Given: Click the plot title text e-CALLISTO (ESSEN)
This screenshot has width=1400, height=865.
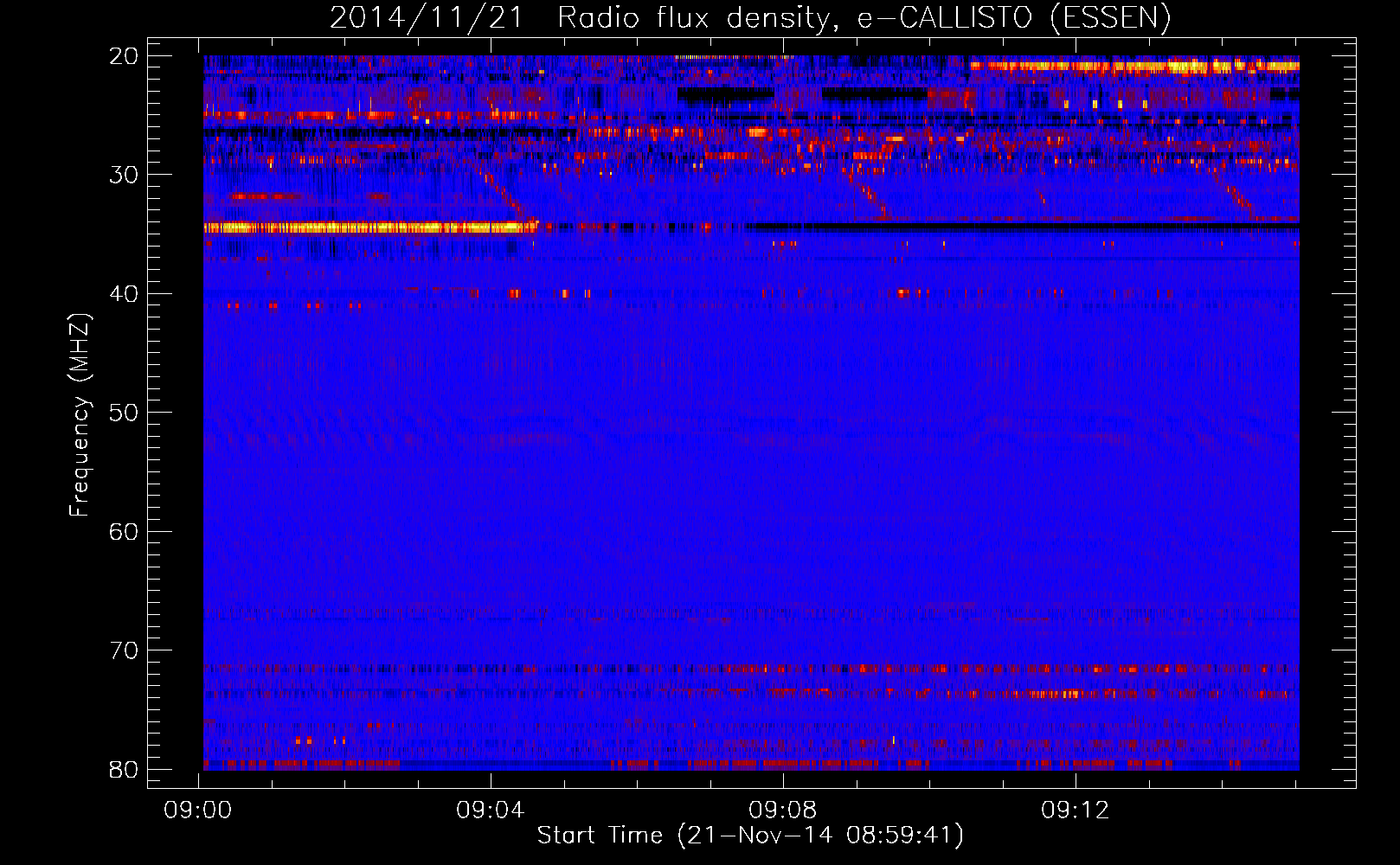Looking at the screenshot, I should (x=1013, y=17).
